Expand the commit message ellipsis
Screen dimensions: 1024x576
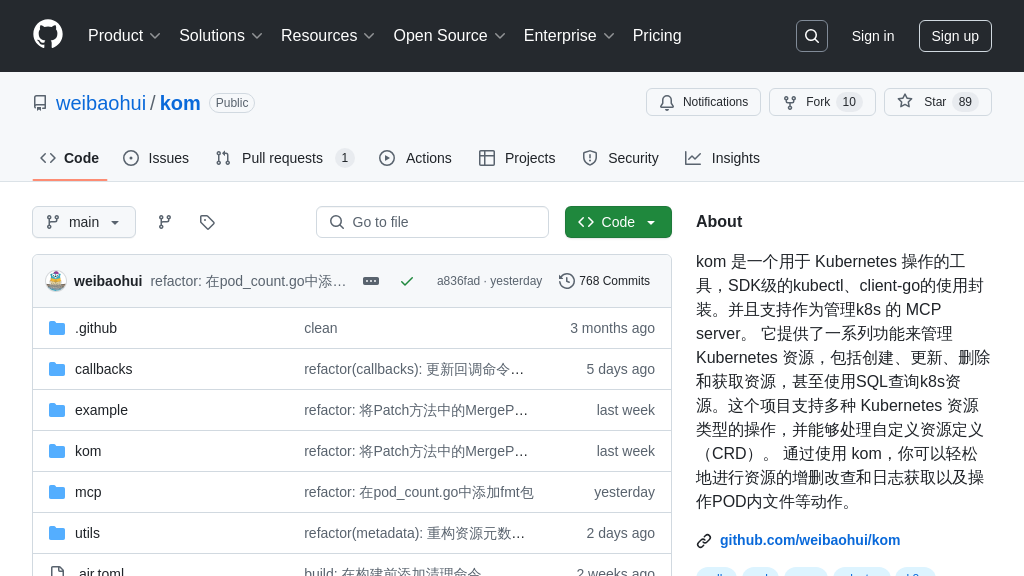(x=371, y=281)
